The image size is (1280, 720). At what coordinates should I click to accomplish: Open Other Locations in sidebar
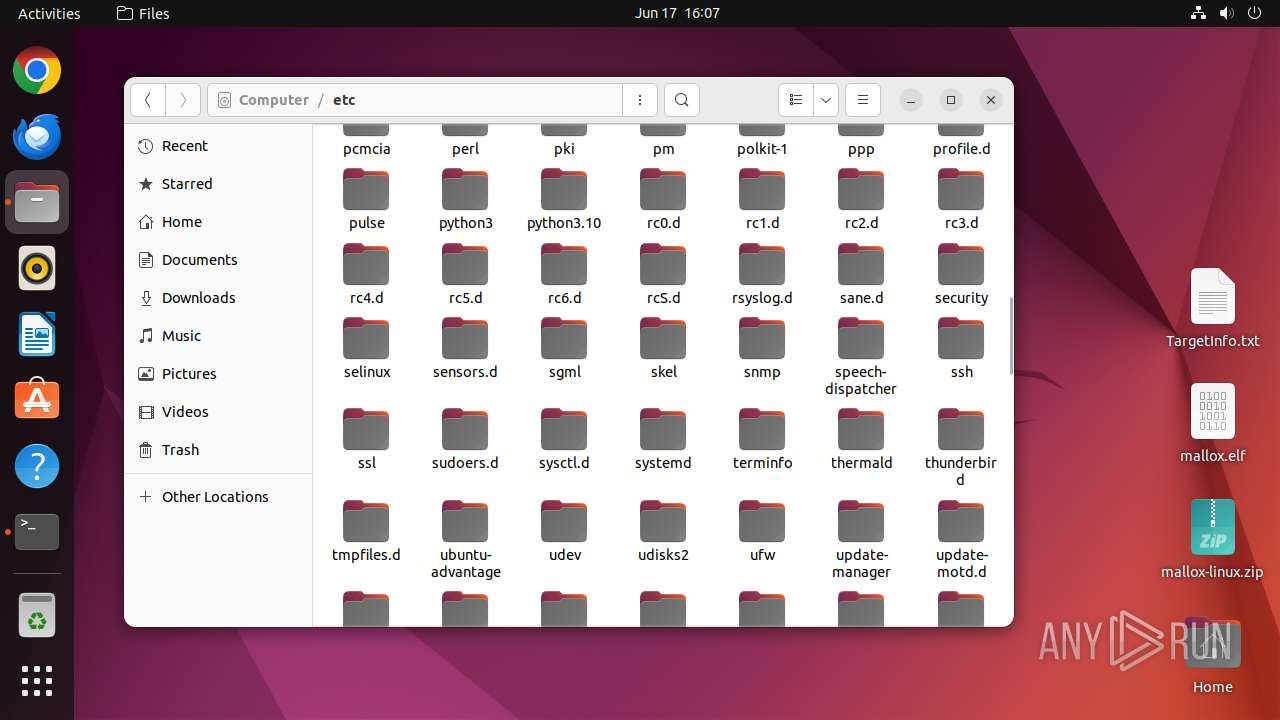pyautogui.click(x=218, y=497)
